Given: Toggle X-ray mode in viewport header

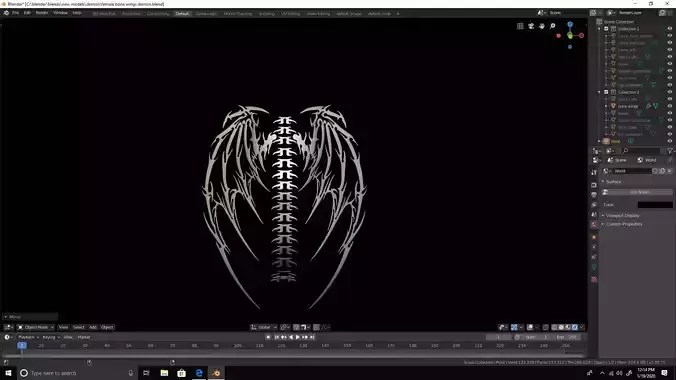Looking at the screenshot, I should pyautogui.click(x=545, y=327).
